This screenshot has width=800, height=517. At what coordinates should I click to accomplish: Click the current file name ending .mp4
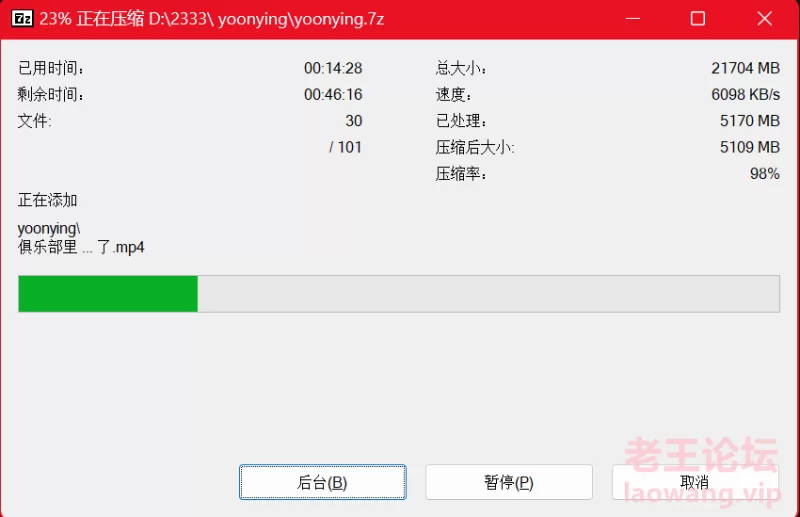click(81, 248)
